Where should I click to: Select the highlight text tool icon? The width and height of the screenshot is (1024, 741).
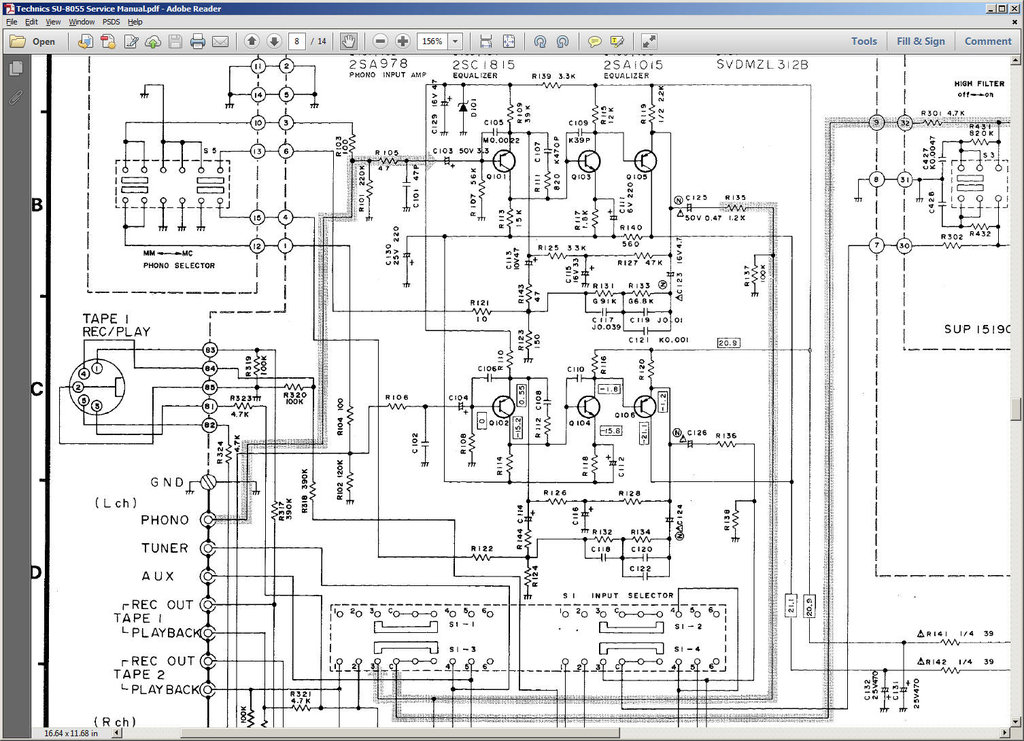(x=617, y=41)
